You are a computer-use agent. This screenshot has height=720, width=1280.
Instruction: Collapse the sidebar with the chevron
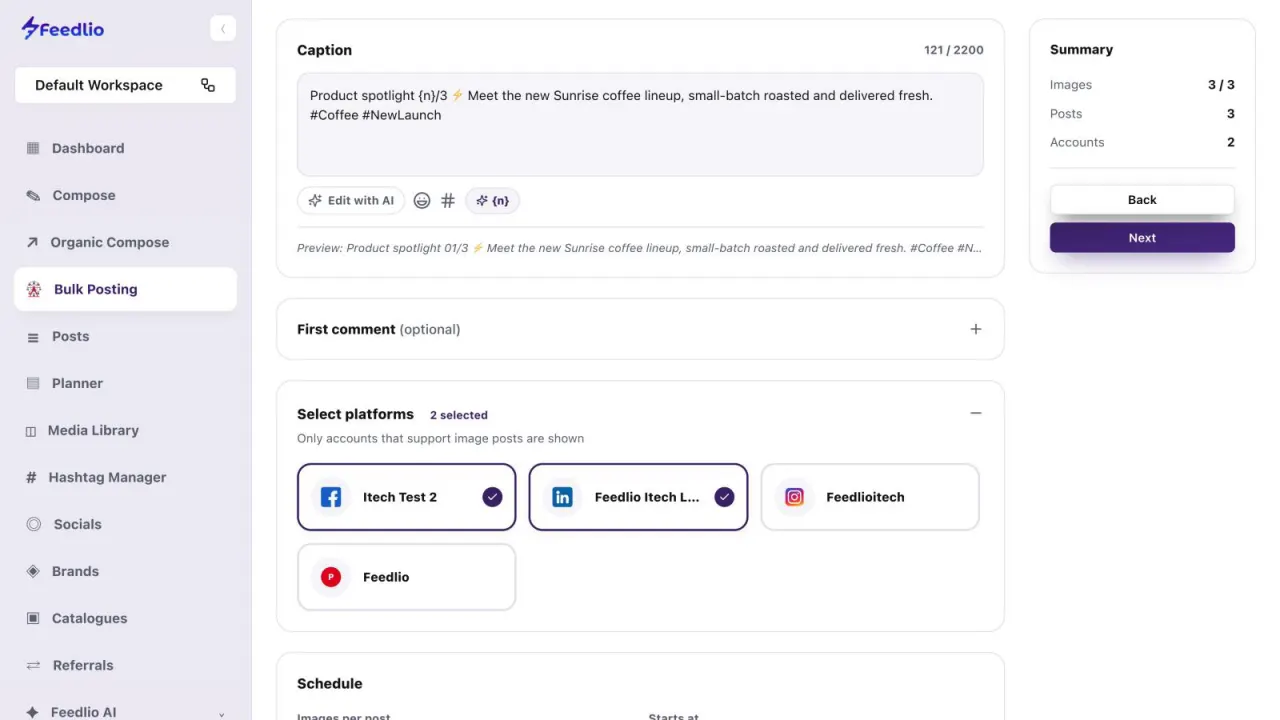tap(223, 28)
